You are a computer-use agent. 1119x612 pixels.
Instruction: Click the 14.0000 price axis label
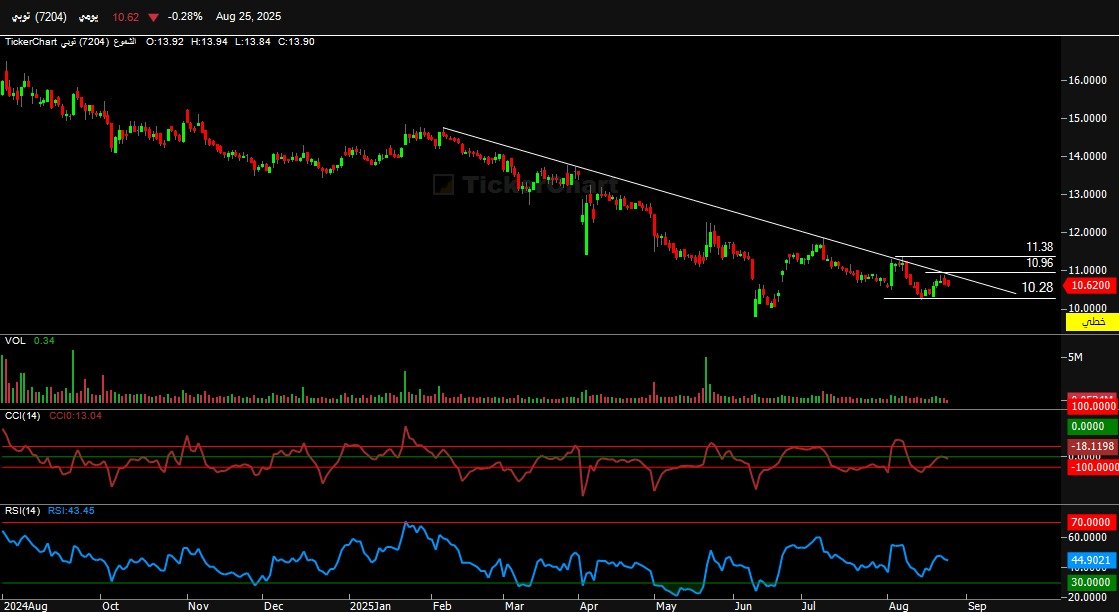(x=1088, y=156)
